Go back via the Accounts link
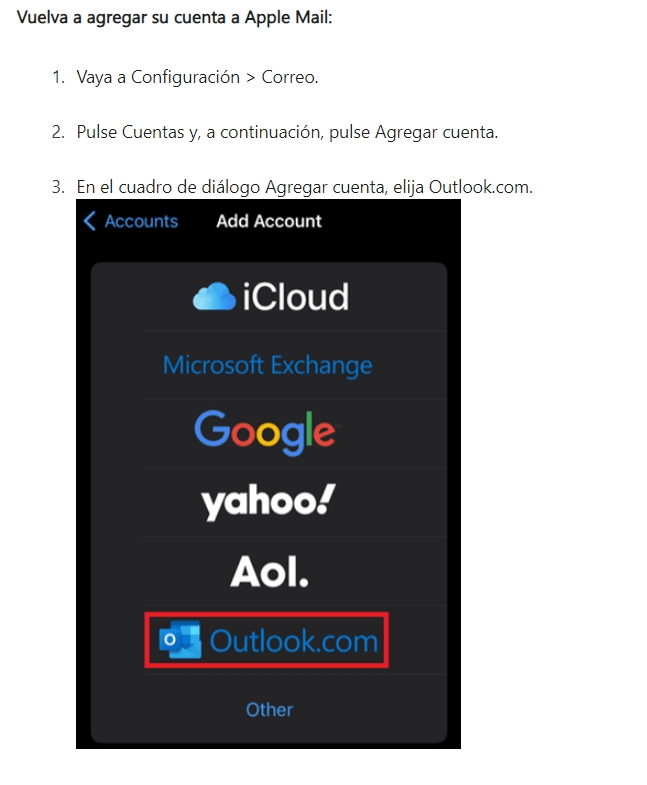 tap(141, 221)
